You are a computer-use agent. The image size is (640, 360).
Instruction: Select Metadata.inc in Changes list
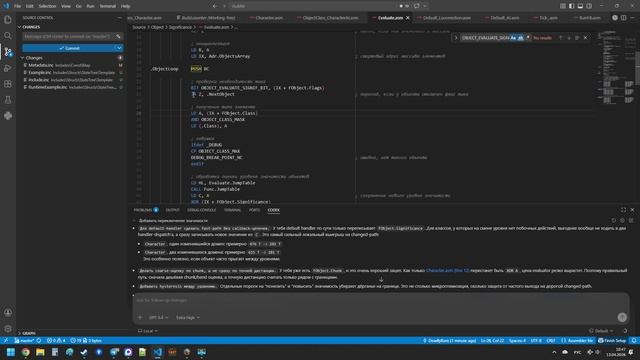pyautogui.click(x=71, y=65)
